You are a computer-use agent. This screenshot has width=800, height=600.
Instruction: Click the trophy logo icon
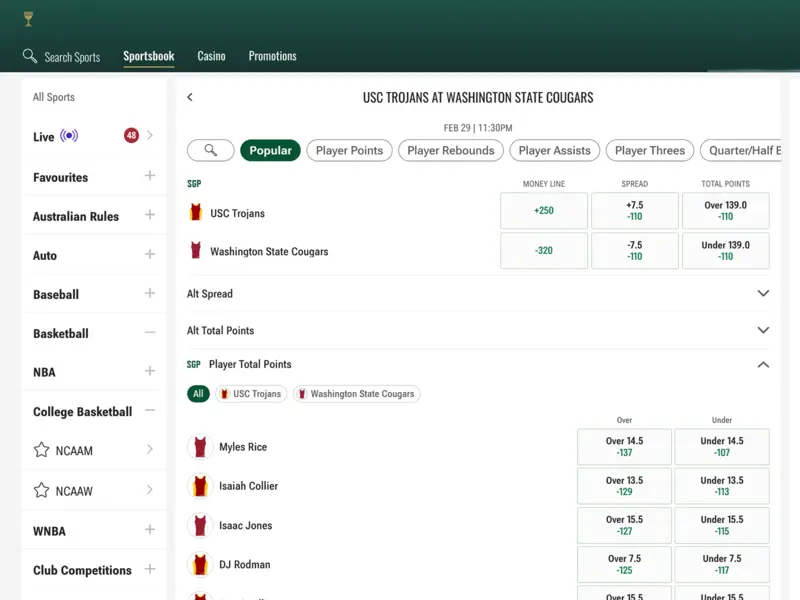point(28,18)
